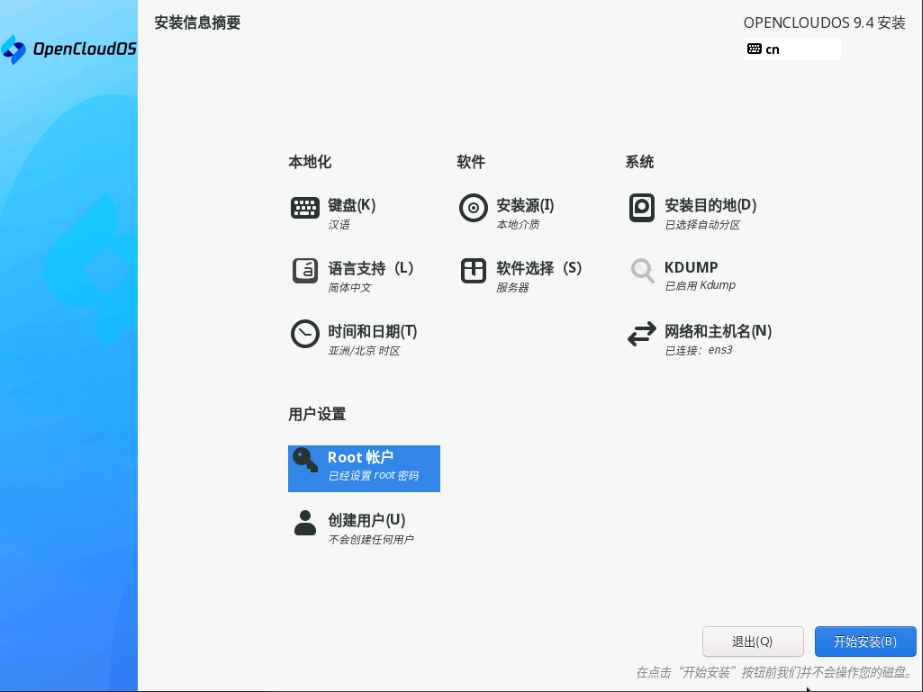Screen dimensions: 923x692
Task: Click the 服务器 software status text
Action: (x=513, y=288)
